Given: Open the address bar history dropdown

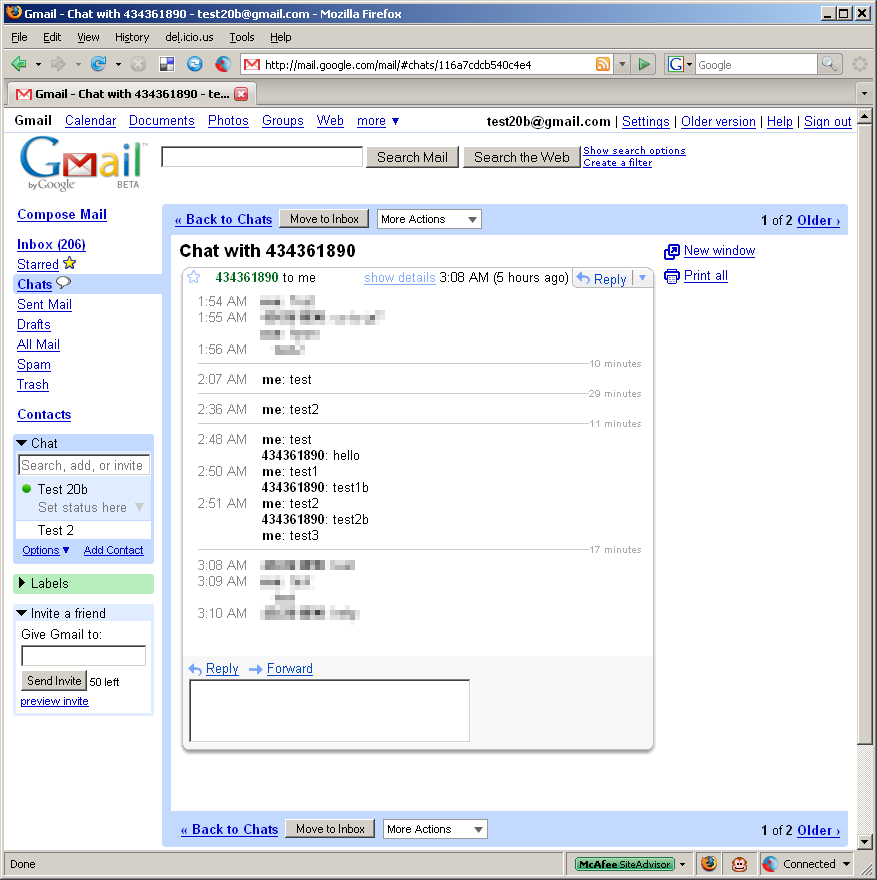Looking at the screenshot, I should pyautogui.click(x=622, y=65).
